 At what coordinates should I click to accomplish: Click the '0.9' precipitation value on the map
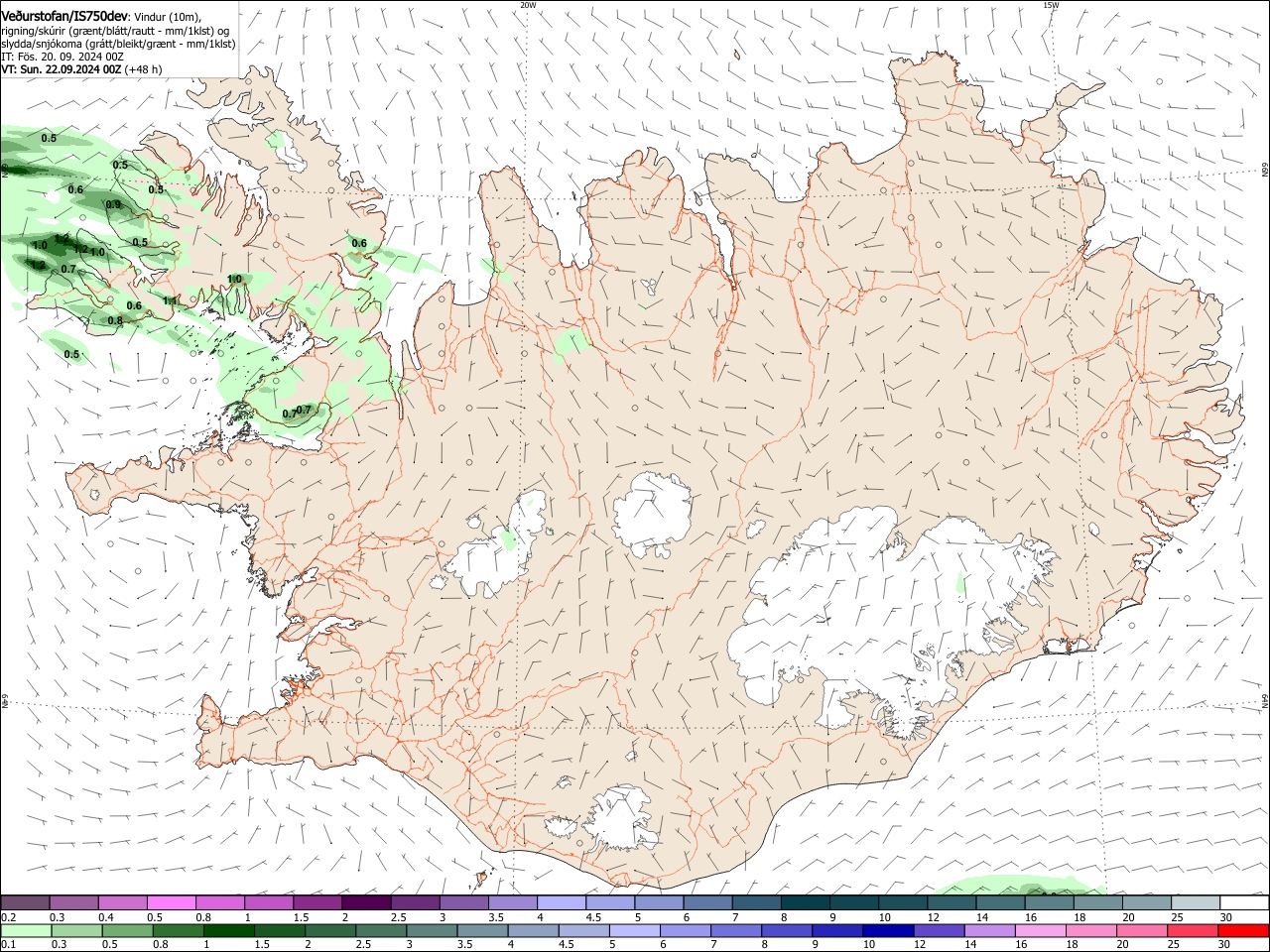pos(113,204)
